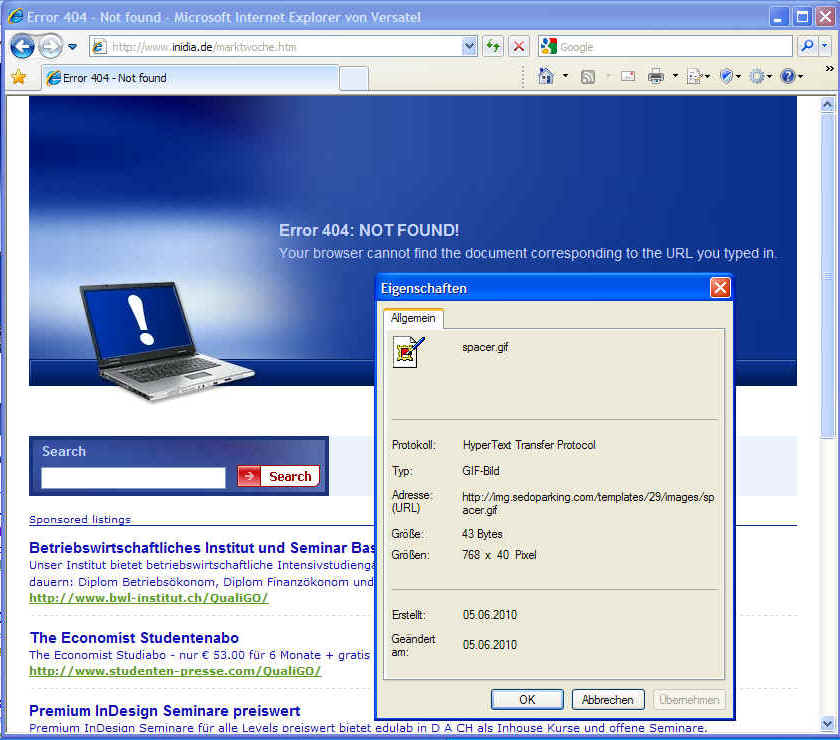Click the img.sedoparking.com URL text
The image size is (840, 740).
click(x=588, y=503)
